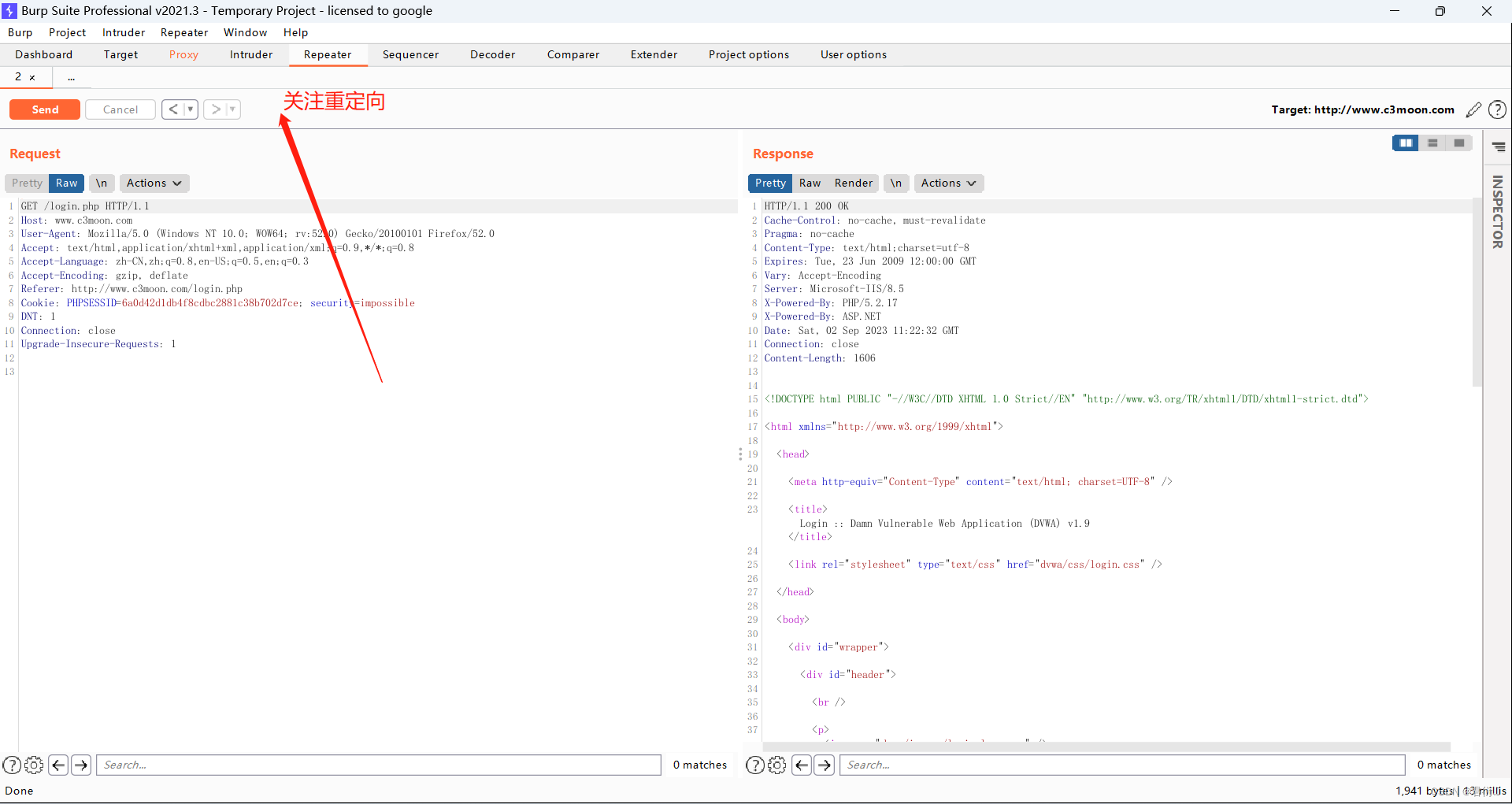
Task: Click the Target: http://www.c3moon.com label
Action: (1362, 109)
